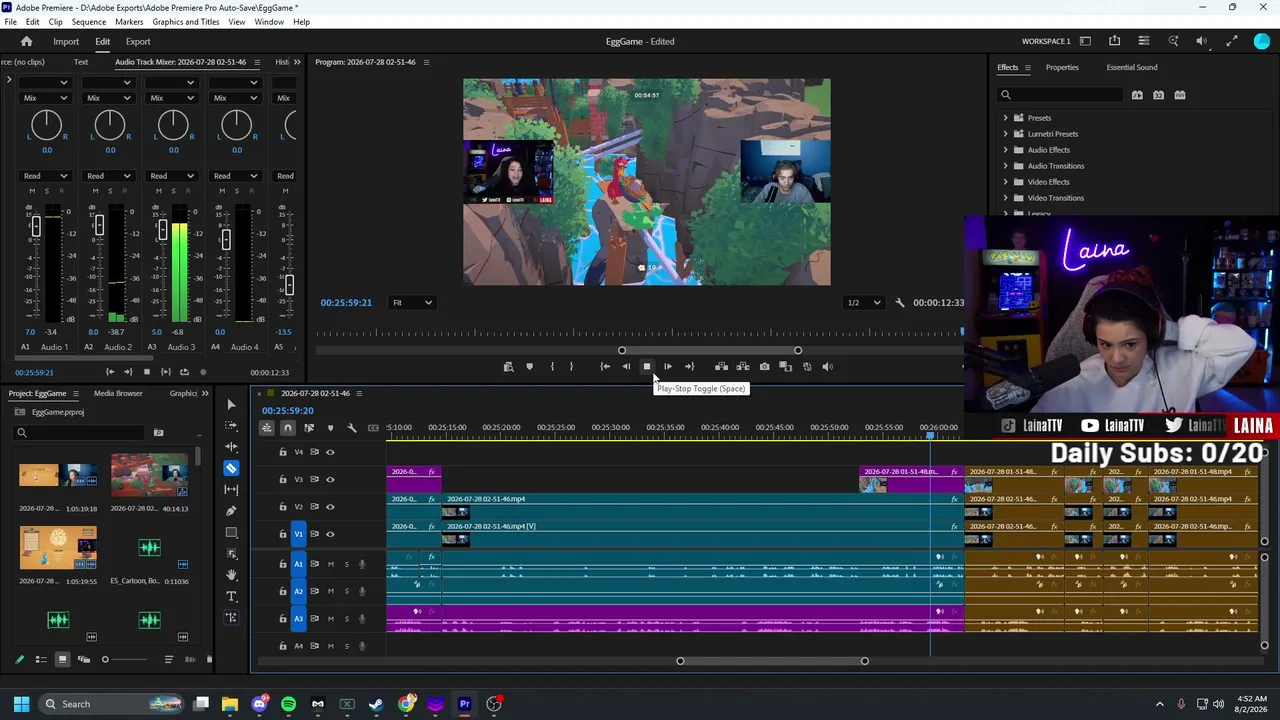This screenshot has width=1280, height=720.
Task: Toggle V2 track visibility eye
Action: (330, 507)
